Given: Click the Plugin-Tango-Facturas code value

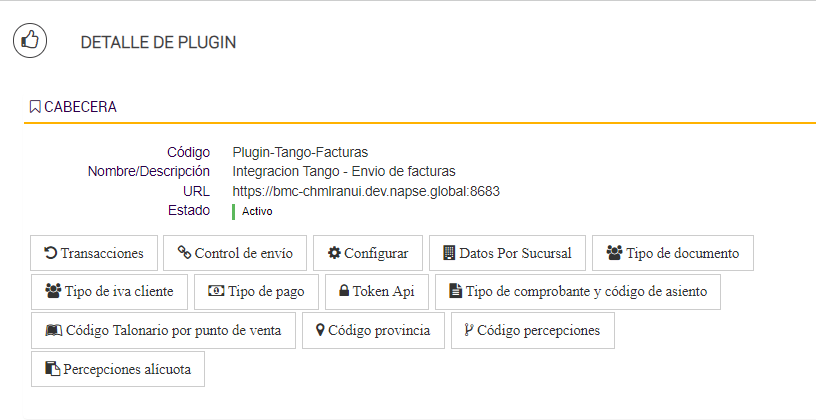Looking at the screenshot, I should (300, 153).
